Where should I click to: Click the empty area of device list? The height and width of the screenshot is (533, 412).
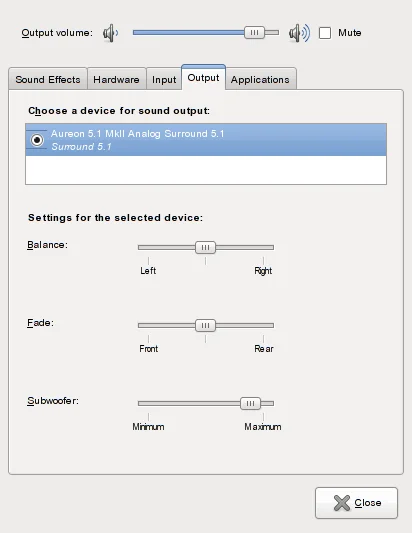pos(206,170)
